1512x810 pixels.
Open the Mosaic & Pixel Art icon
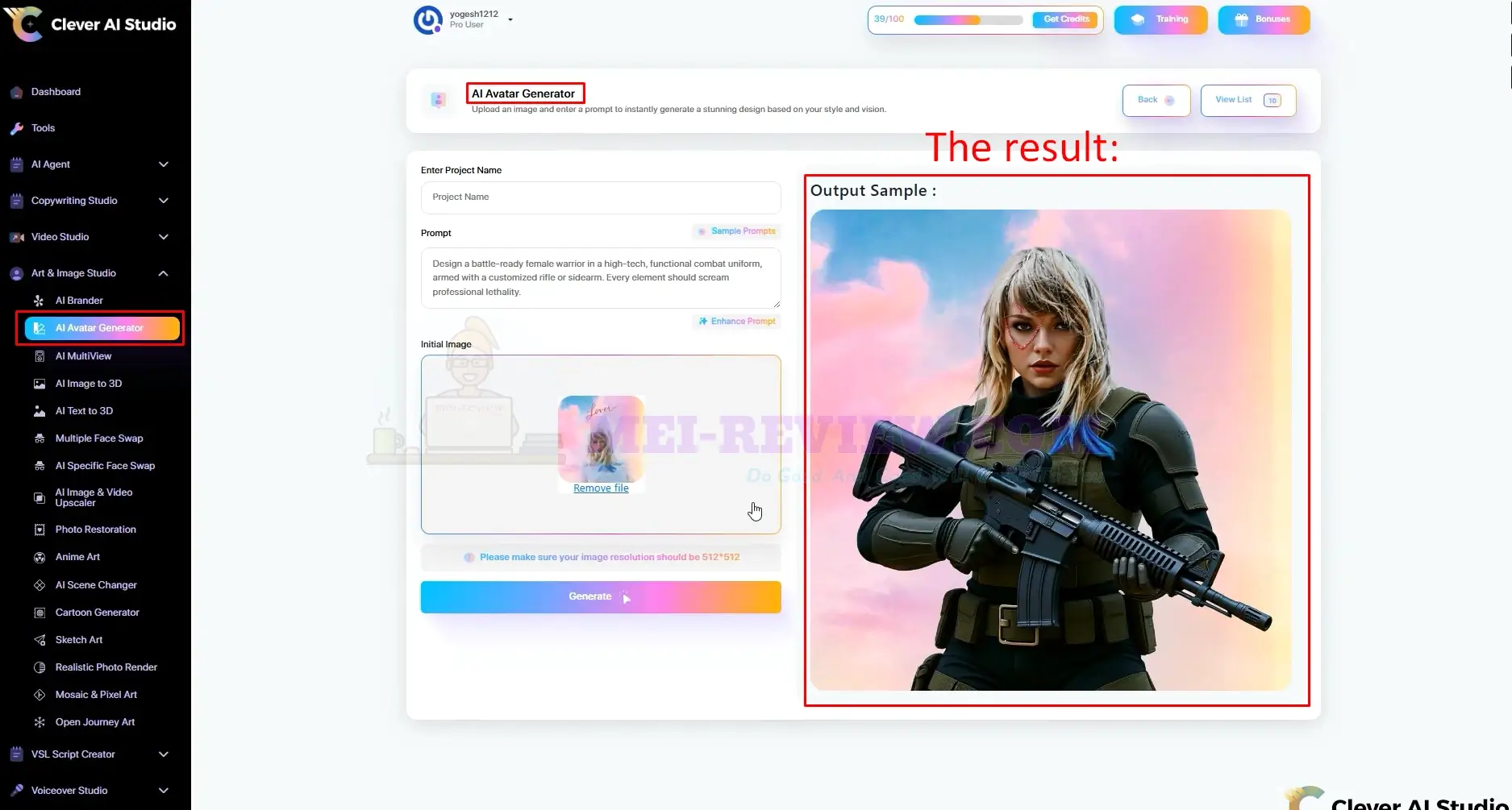pyautogui.click(x=39, y=695)
